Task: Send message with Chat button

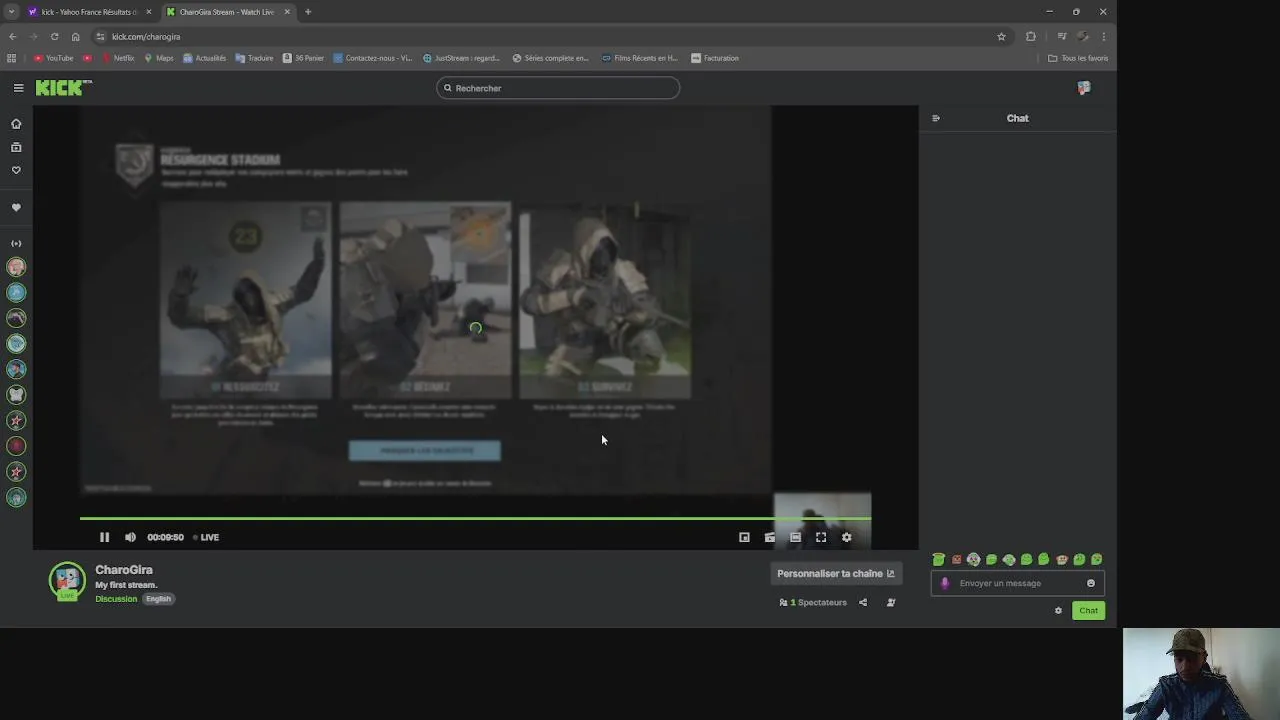Action: point(1088,610)
